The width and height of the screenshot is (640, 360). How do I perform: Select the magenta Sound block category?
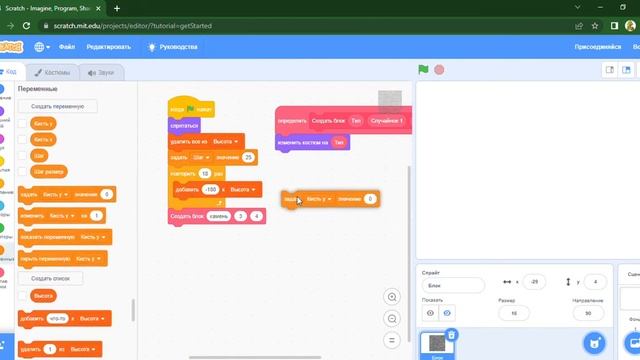coord(3,142)
